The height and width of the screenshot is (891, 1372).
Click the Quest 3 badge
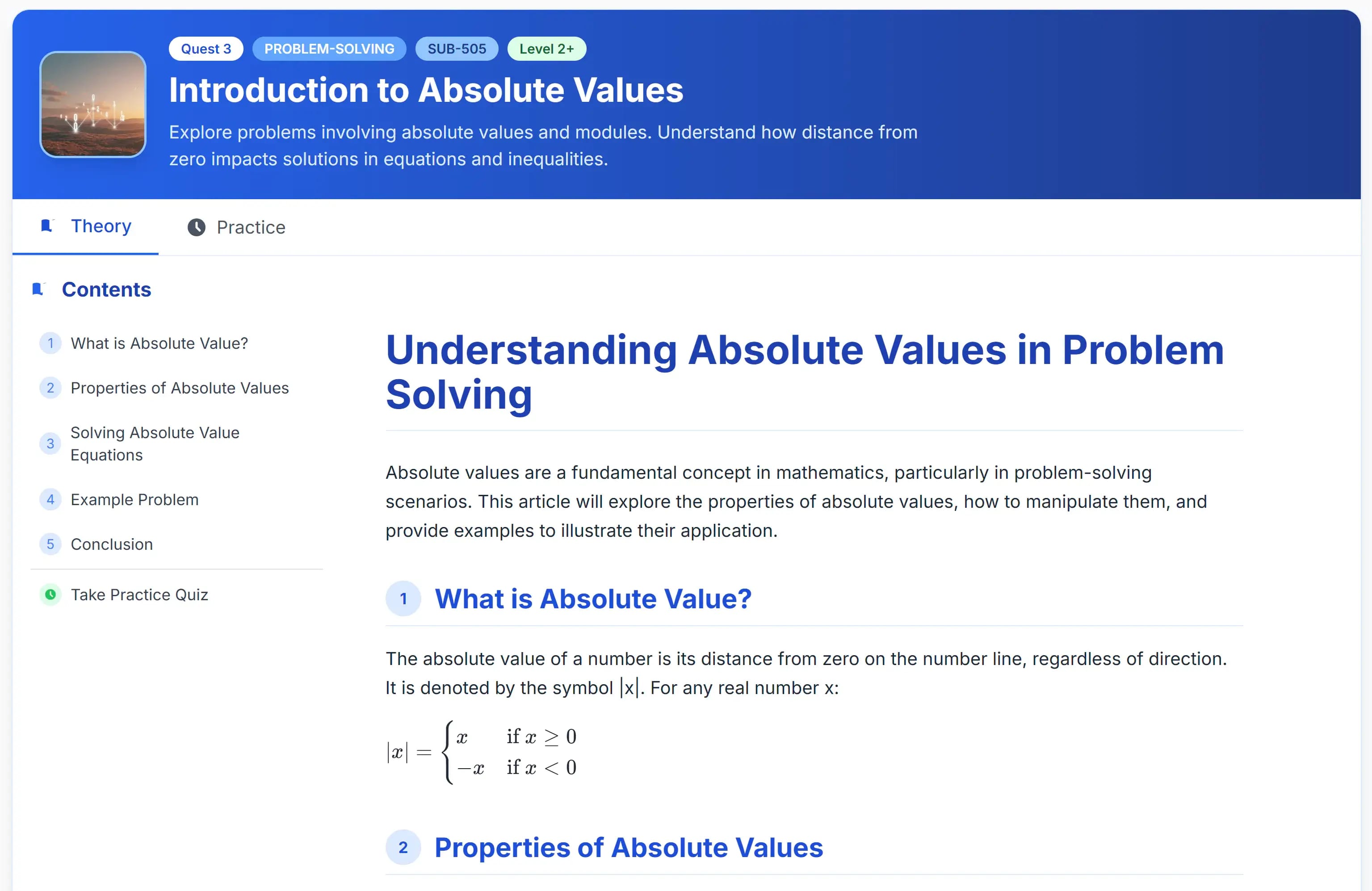point(206,49)
